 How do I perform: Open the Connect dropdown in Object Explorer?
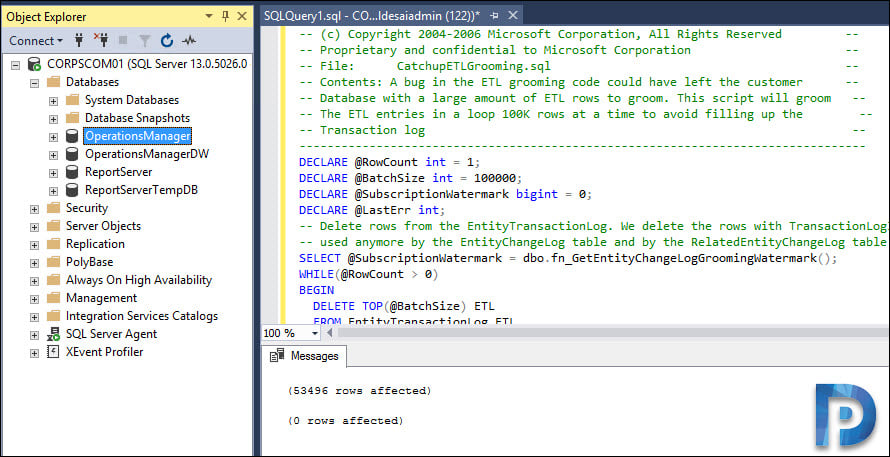click(x=36, y=41)
